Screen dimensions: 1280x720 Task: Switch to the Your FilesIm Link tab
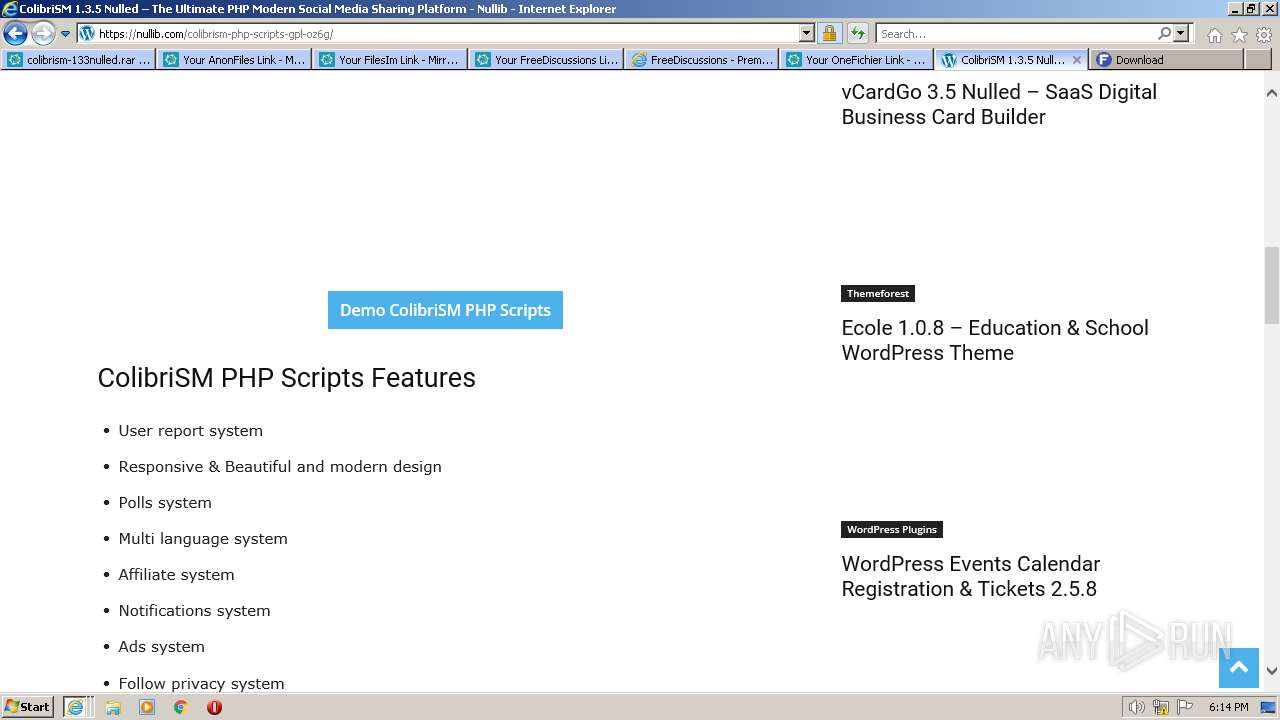tap(390, 60)
